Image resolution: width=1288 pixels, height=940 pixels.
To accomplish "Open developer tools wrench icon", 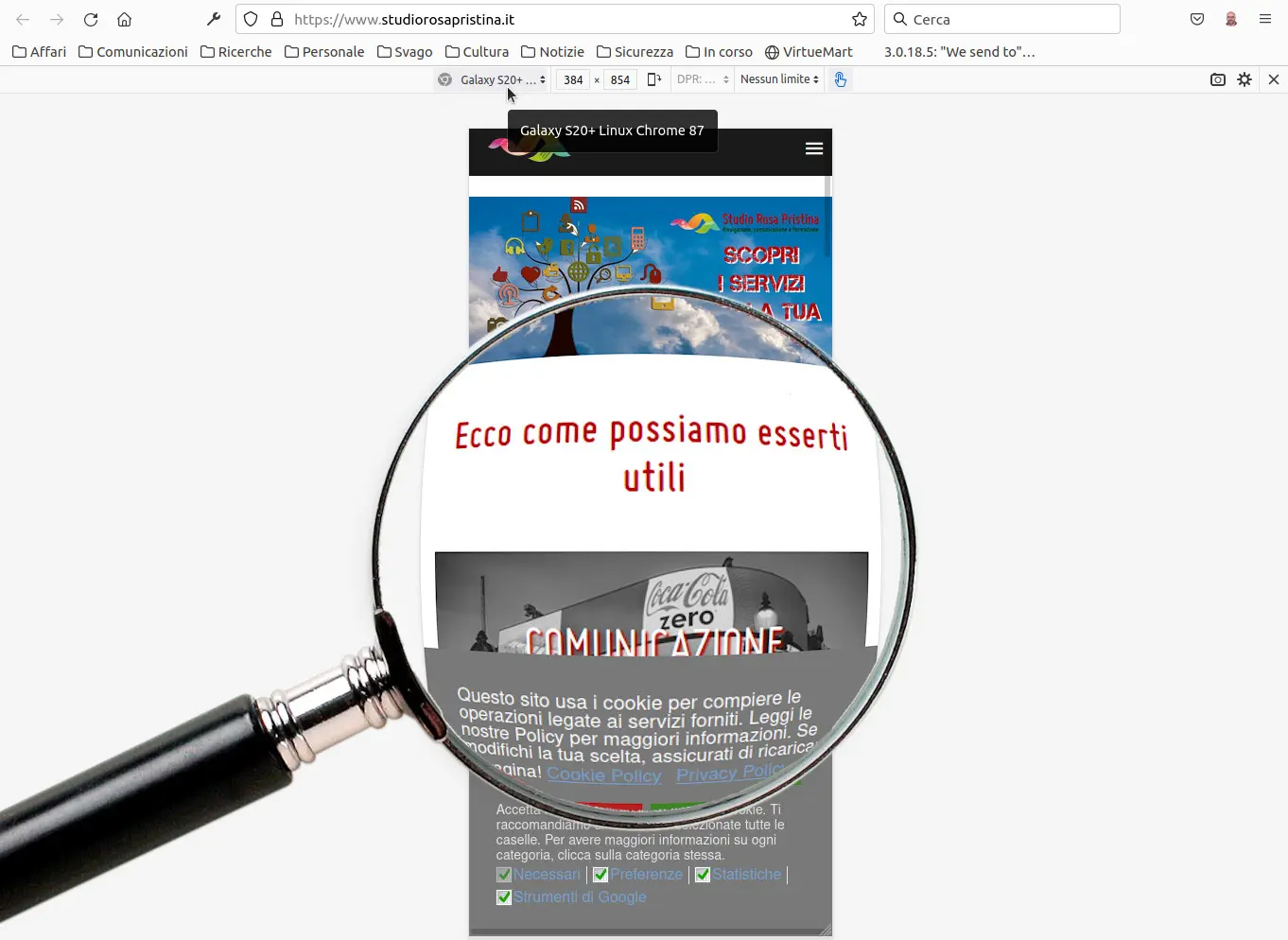I will tap(214, 19).
